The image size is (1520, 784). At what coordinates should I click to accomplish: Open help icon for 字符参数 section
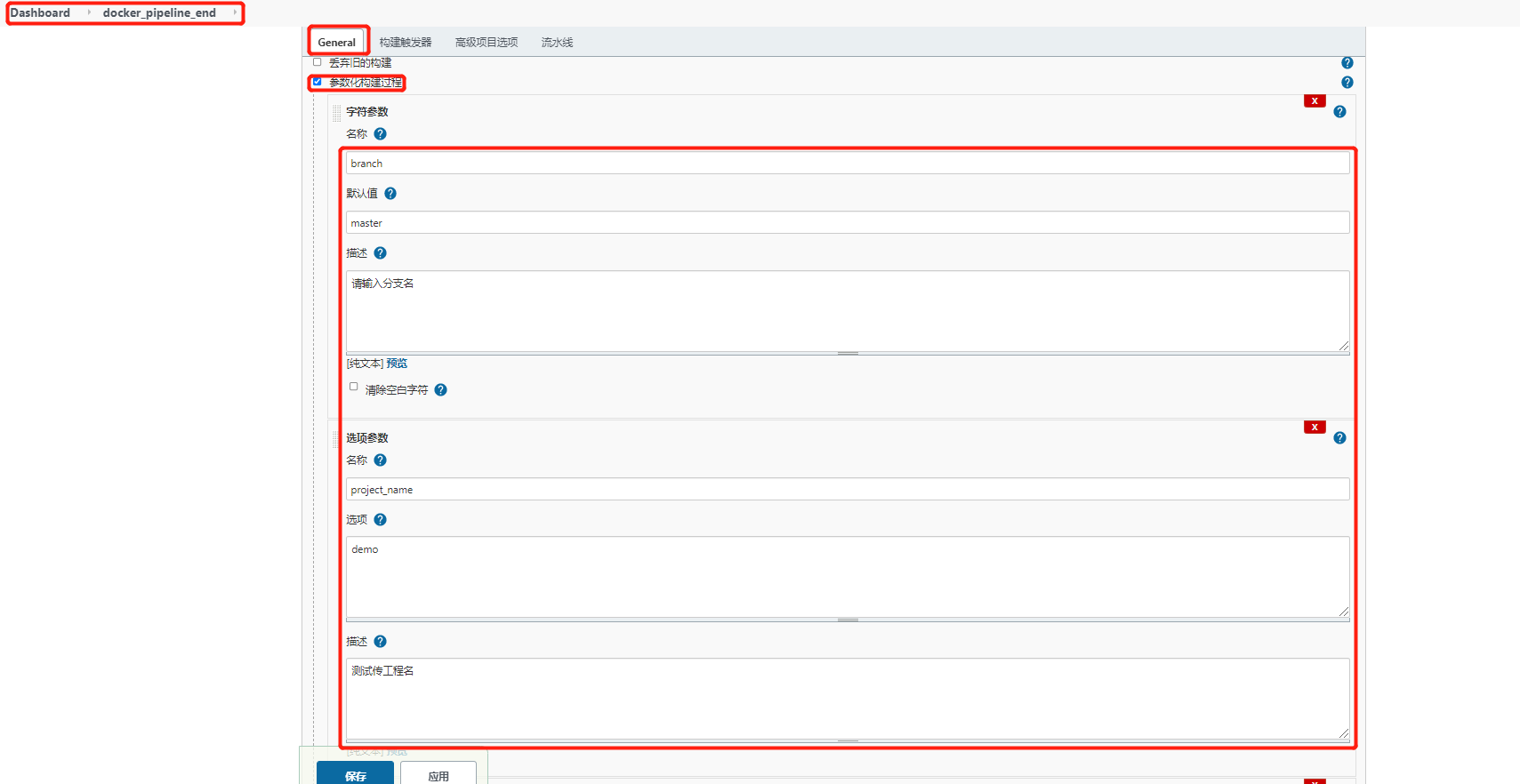[1339, 112]
